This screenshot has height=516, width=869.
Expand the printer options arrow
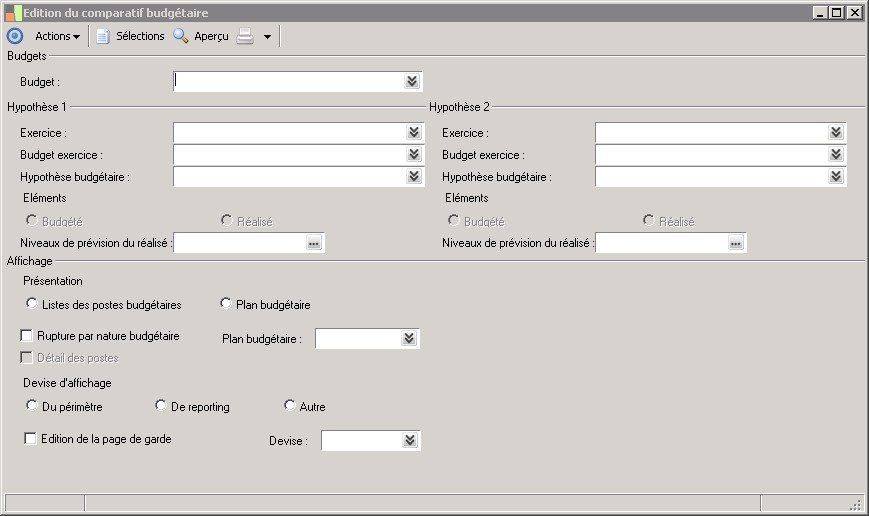click(x=267, y=37)
